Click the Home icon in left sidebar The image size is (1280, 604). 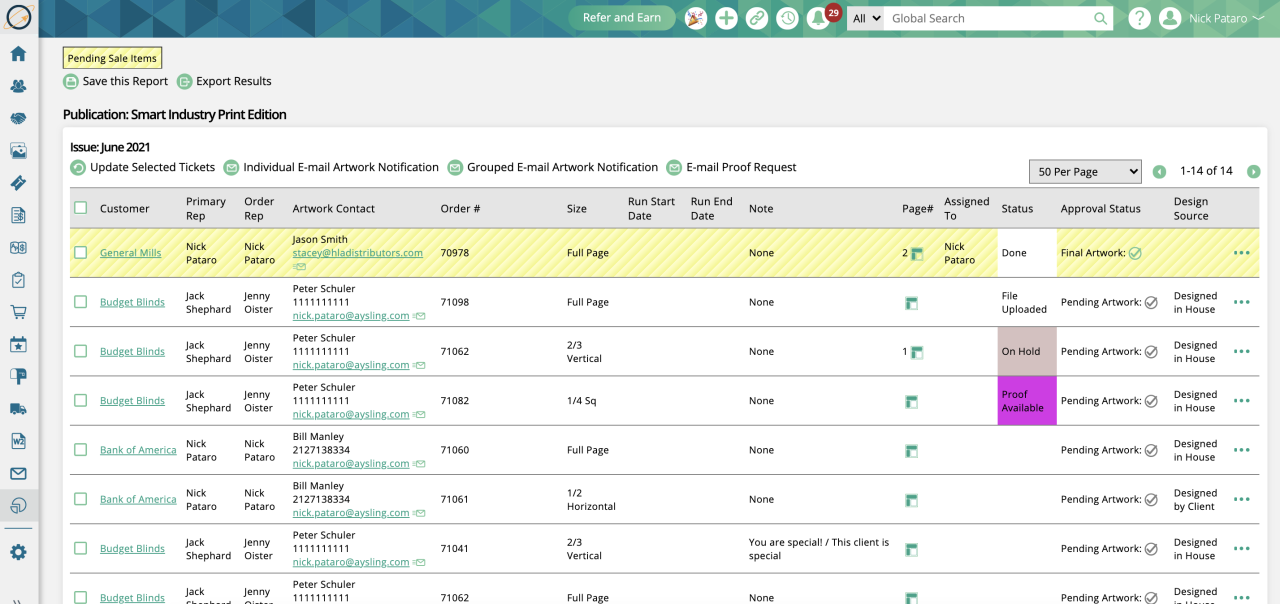[18, 54]
